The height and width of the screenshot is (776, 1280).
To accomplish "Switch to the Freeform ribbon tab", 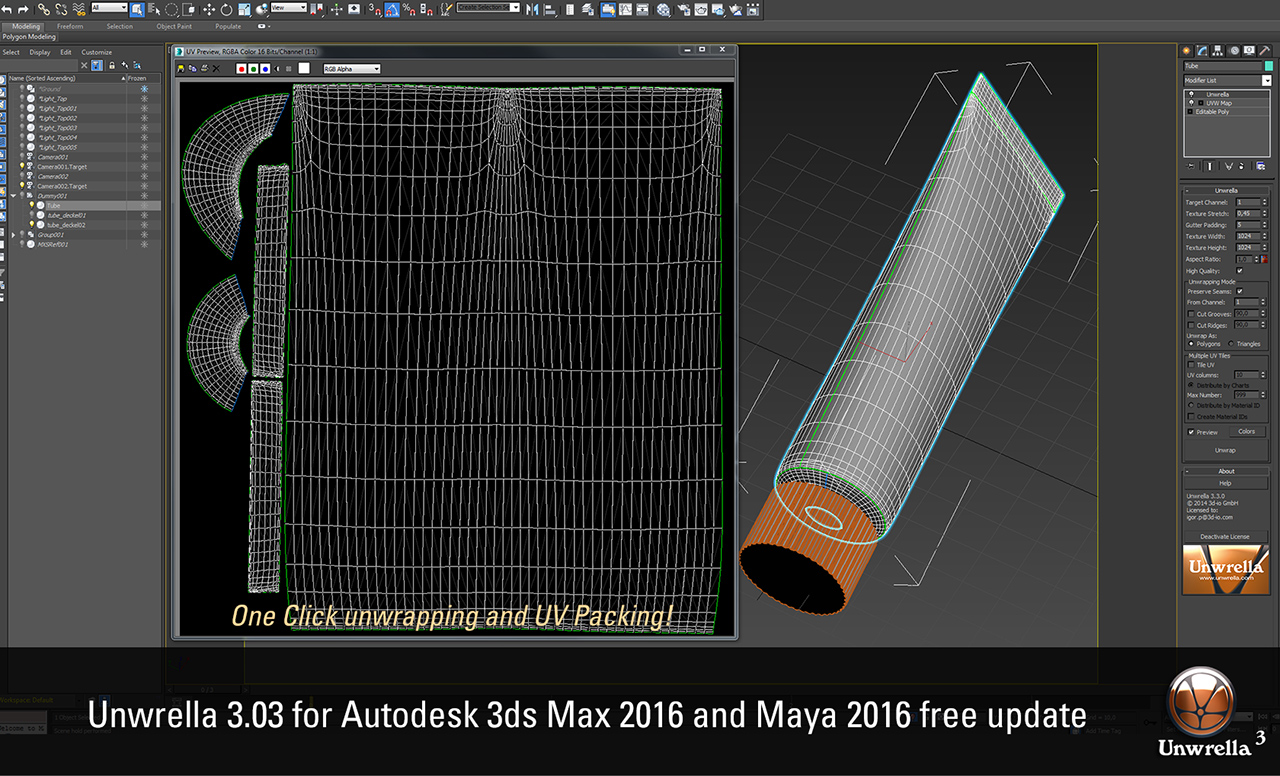I will pos(70,26).
